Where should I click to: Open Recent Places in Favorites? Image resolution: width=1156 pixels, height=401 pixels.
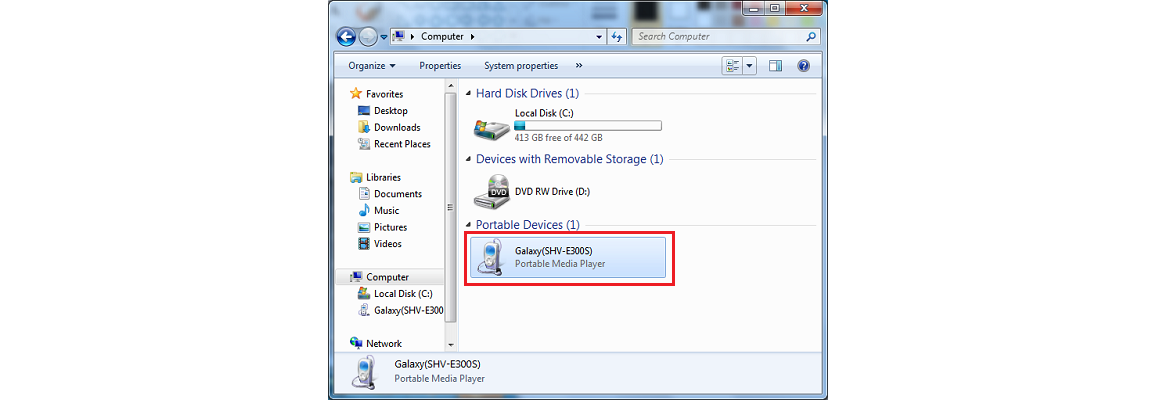click(x=402, y=144)
